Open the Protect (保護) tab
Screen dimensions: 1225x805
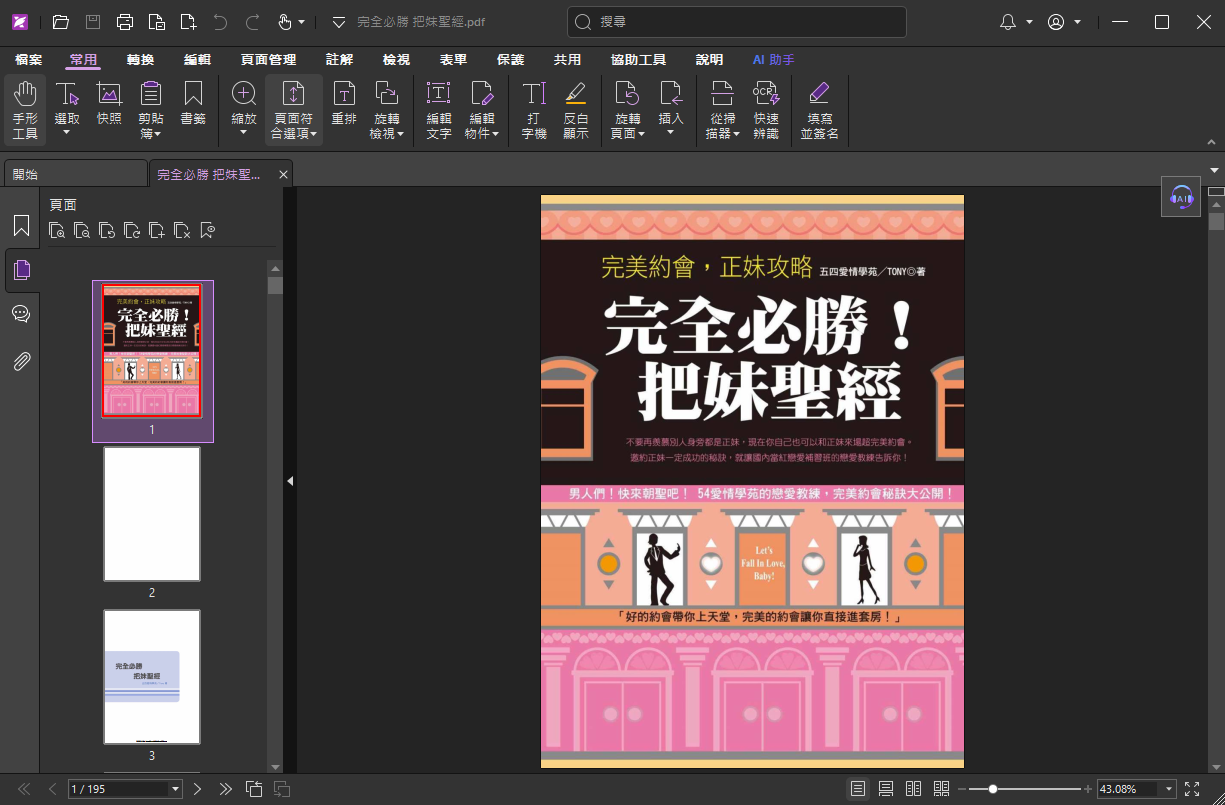point(511,60)
